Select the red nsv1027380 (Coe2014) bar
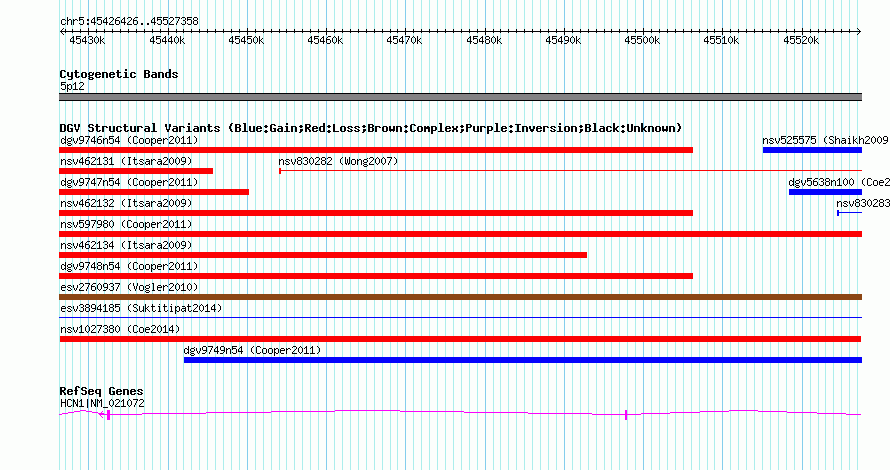The image size is (890, 470). coord(460,339)
